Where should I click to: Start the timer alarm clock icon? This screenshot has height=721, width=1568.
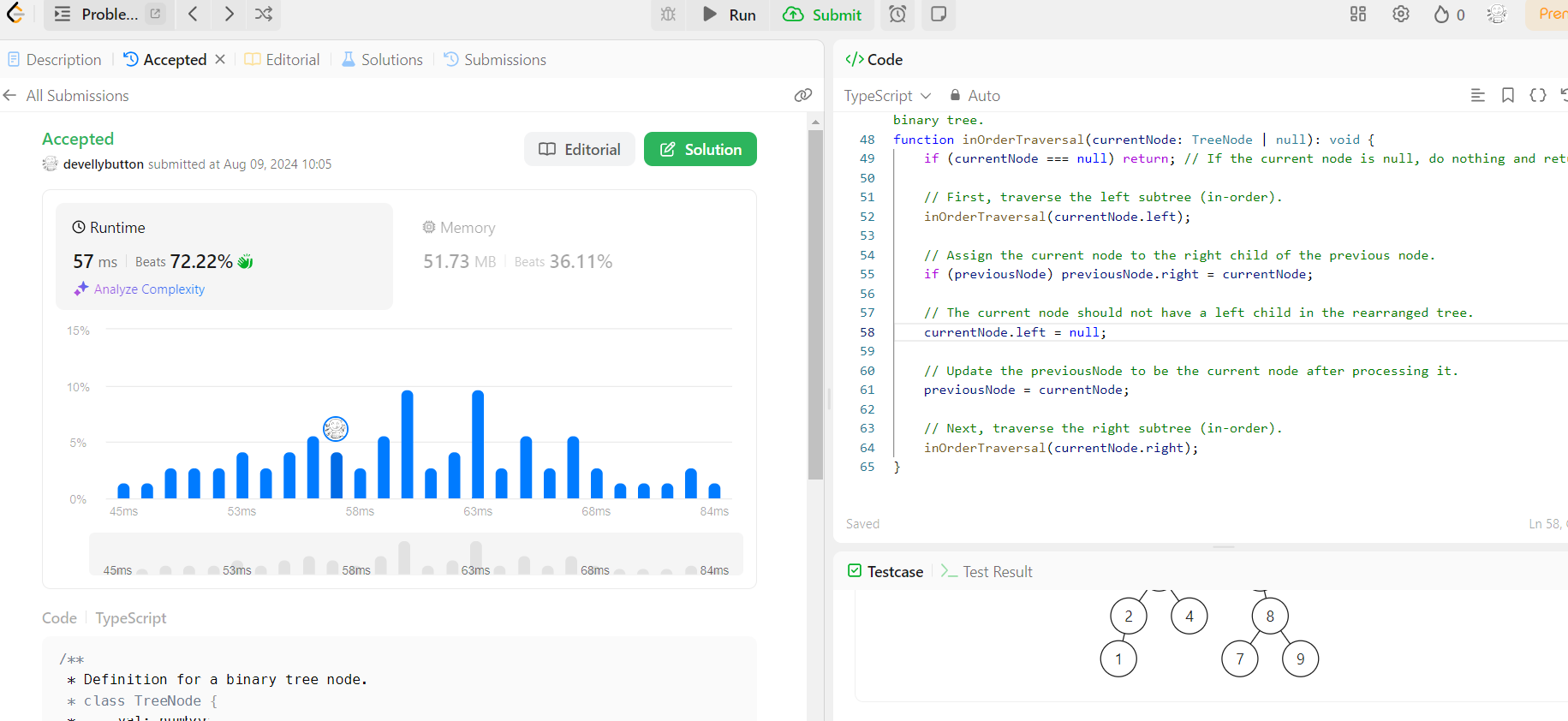click(x=897, y=15)
